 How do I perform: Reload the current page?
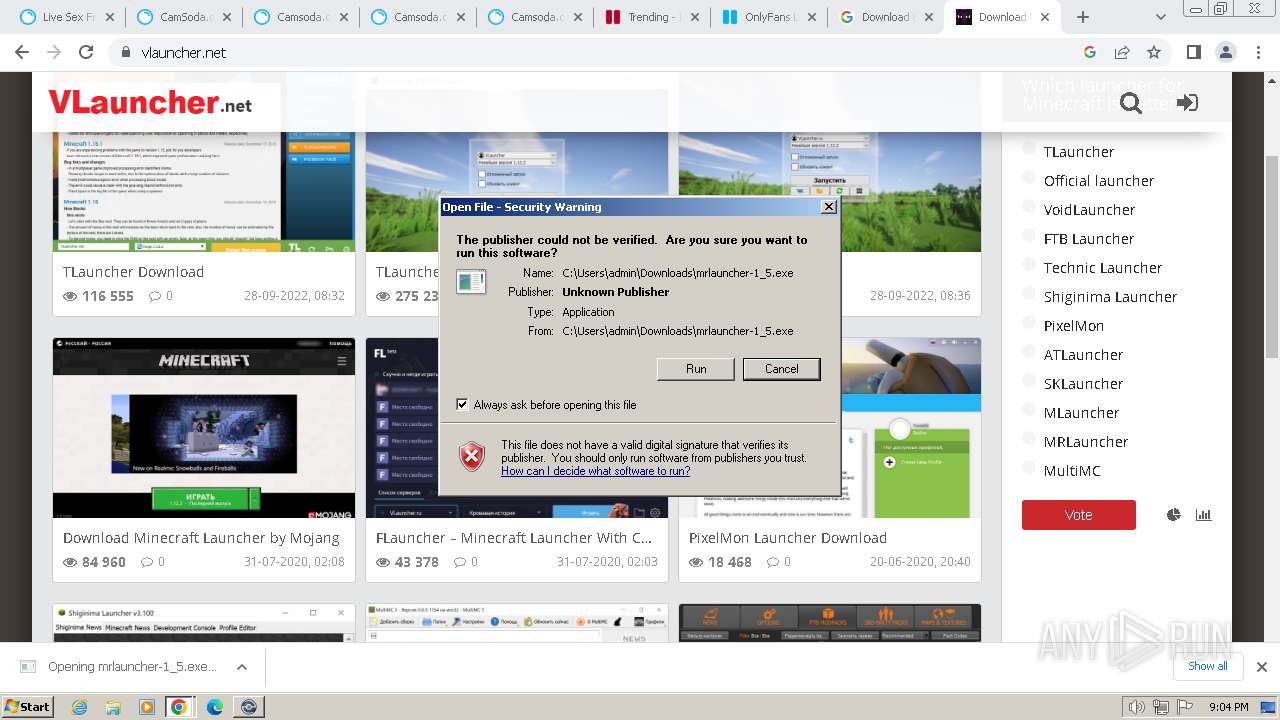pos(86,53)
